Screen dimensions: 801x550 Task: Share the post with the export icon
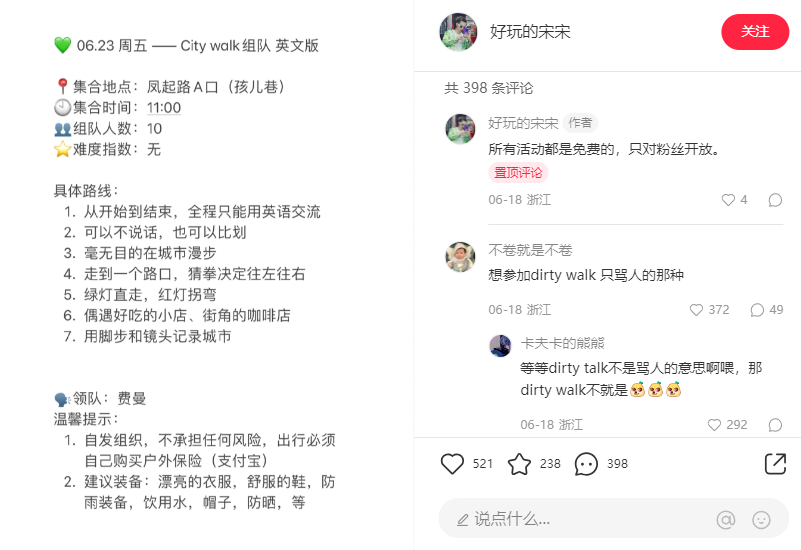pos(775,464)
